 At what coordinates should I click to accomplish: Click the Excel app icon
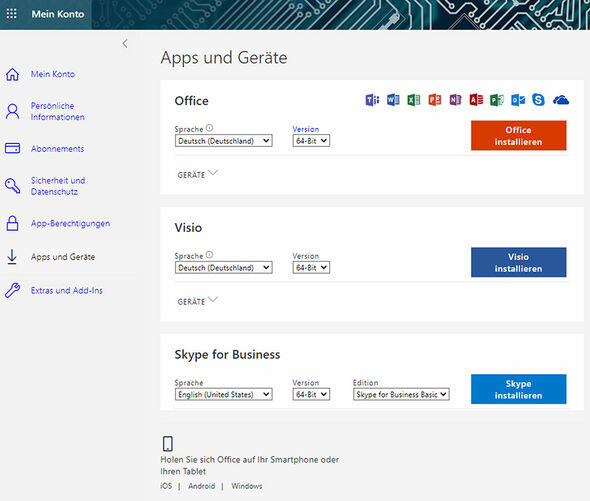click(x=414, y=100)
